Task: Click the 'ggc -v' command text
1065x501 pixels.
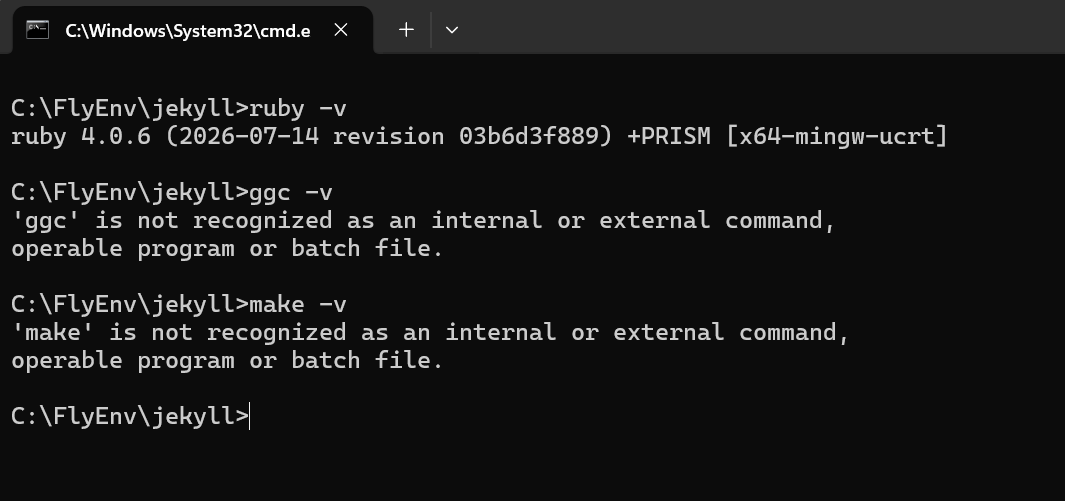Action: pyautogui.click(x=291, y=192)
